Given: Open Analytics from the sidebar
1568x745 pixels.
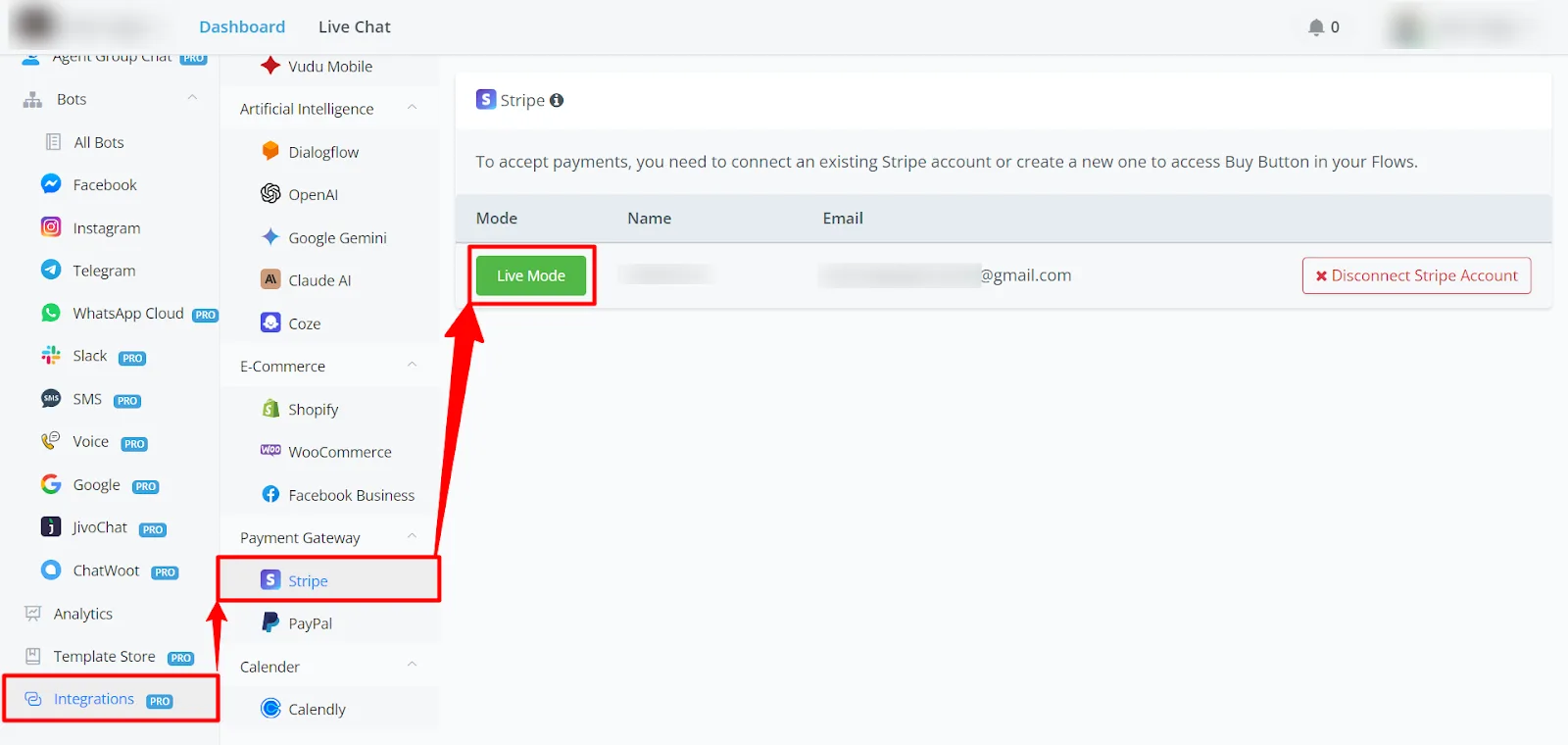Looking at the screenshot, I should coord(83,614).
